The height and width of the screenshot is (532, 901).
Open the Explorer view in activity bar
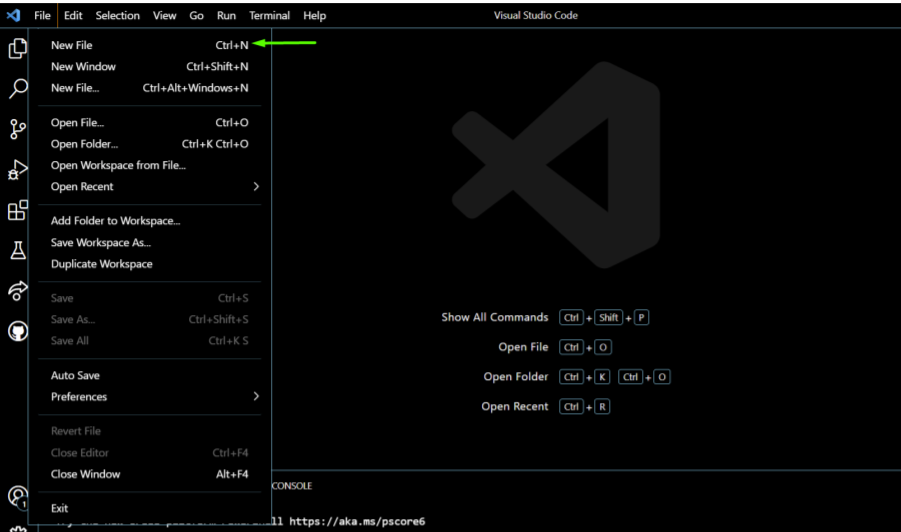(x=17, y=48)
